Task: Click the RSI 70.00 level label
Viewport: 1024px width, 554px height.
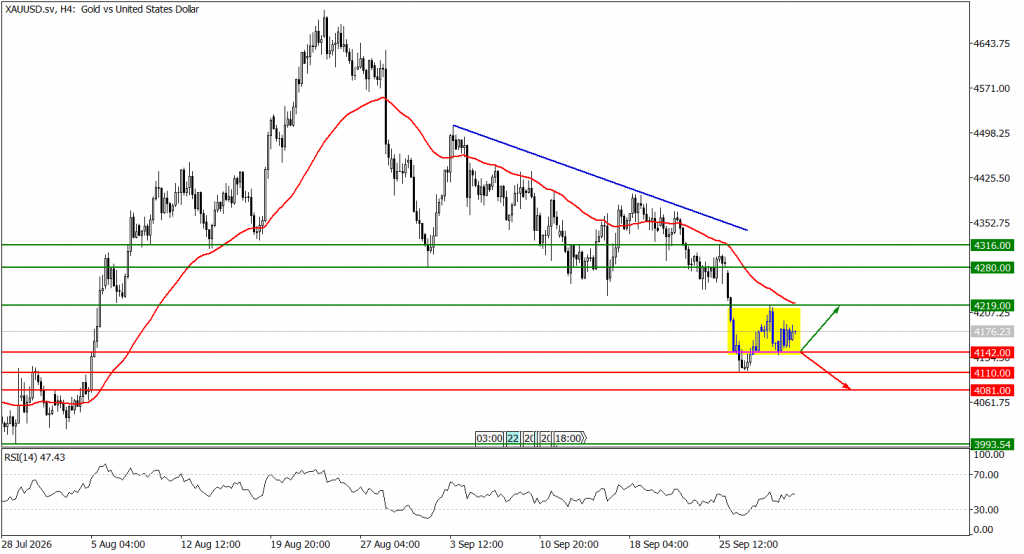Action: [985, 475]
